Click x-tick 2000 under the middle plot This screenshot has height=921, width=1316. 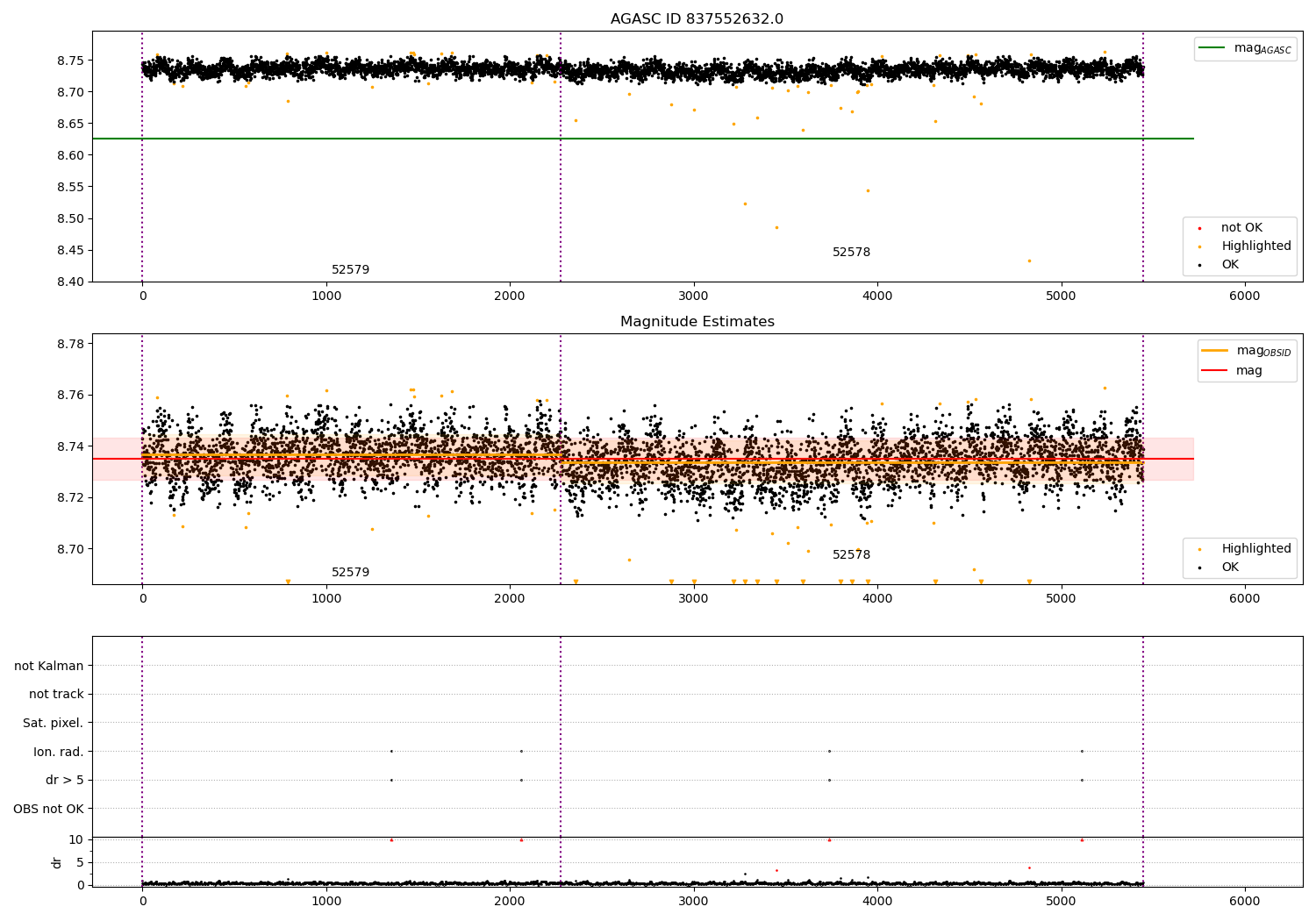tap(510, 599)
